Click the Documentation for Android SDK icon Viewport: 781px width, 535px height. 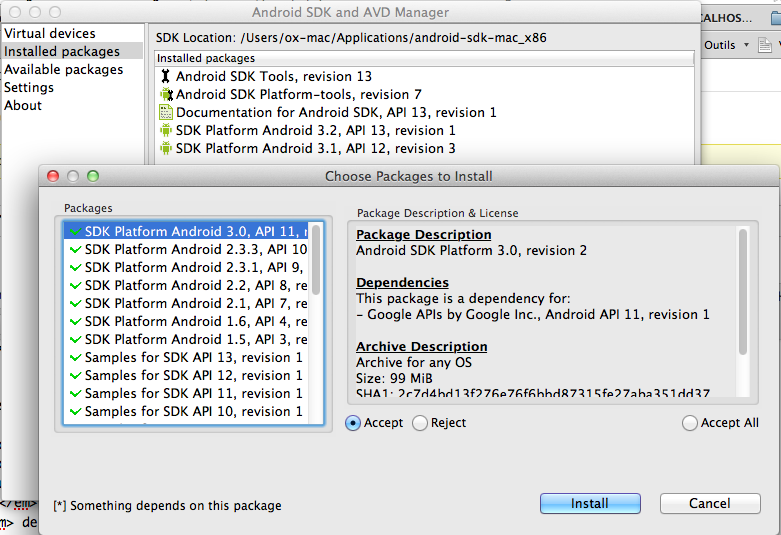(x=166, y=112)
